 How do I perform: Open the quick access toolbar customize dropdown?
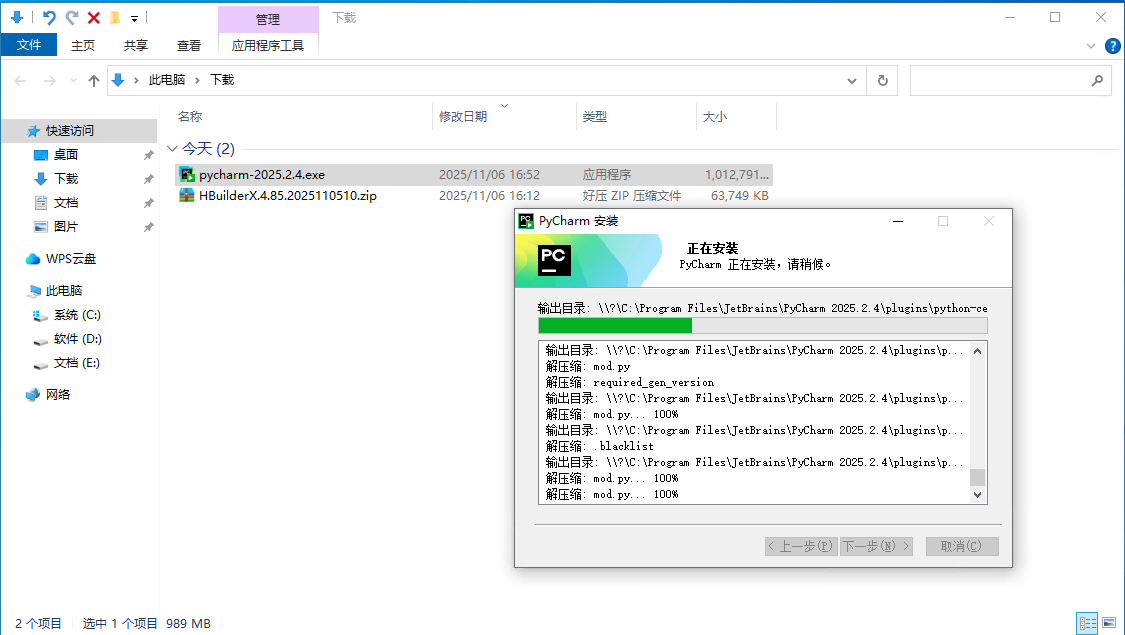tap(135, 18)
